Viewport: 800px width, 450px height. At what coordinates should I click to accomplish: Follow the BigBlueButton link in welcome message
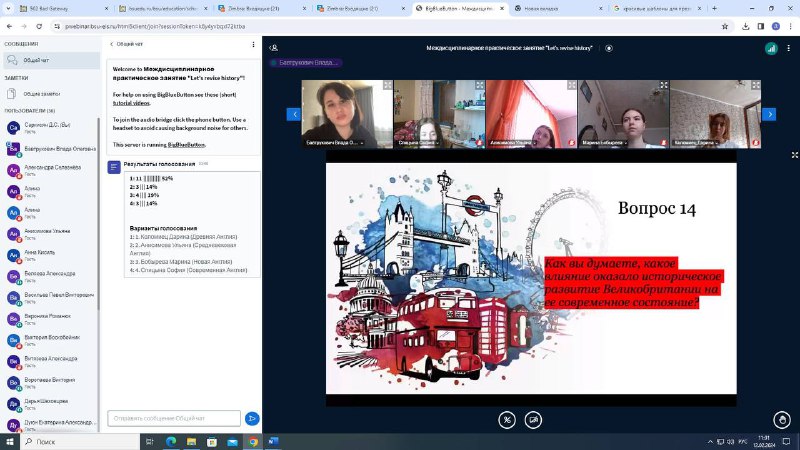click(186, 145)
